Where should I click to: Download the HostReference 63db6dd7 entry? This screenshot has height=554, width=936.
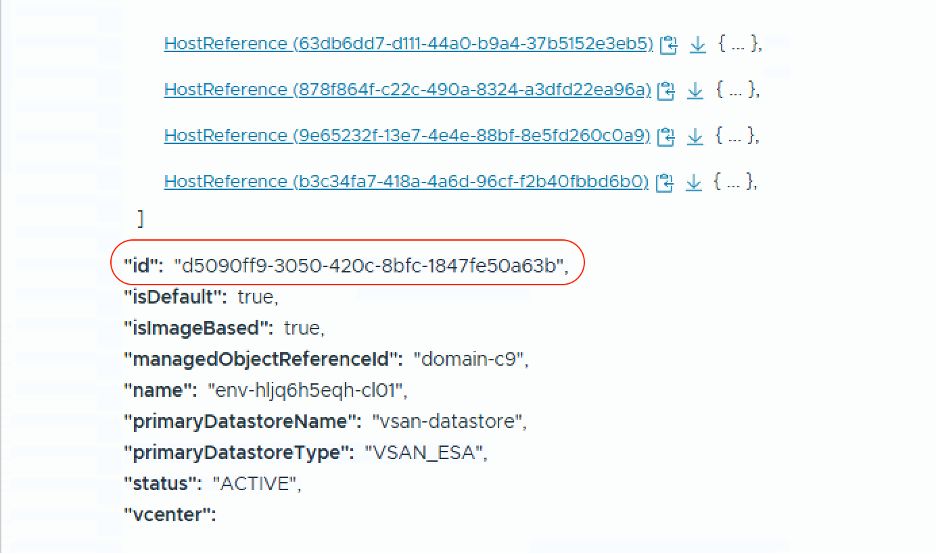coord(697,44)
